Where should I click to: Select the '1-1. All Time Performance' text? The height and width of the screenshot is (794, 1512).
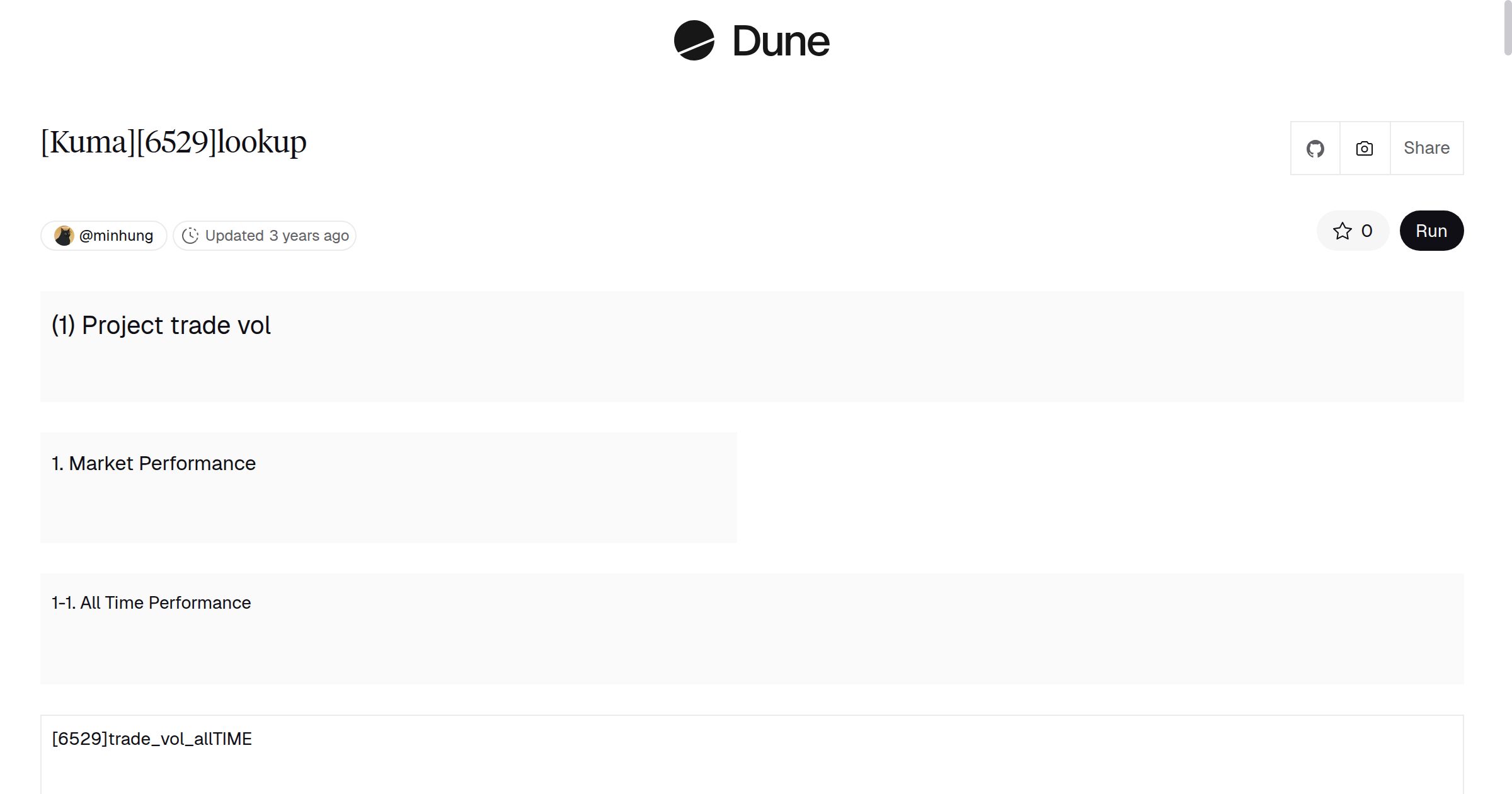click(x=151, y=603)
